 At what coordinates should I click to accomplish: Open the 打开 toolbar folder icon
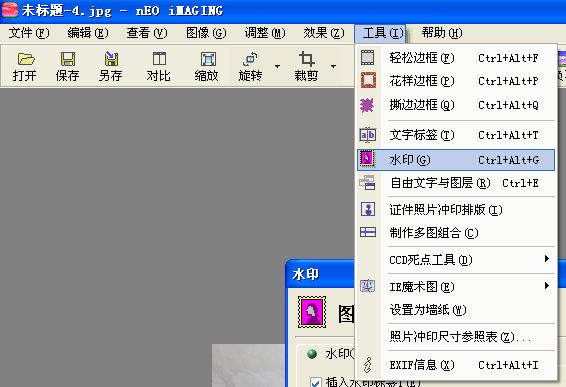26,59
